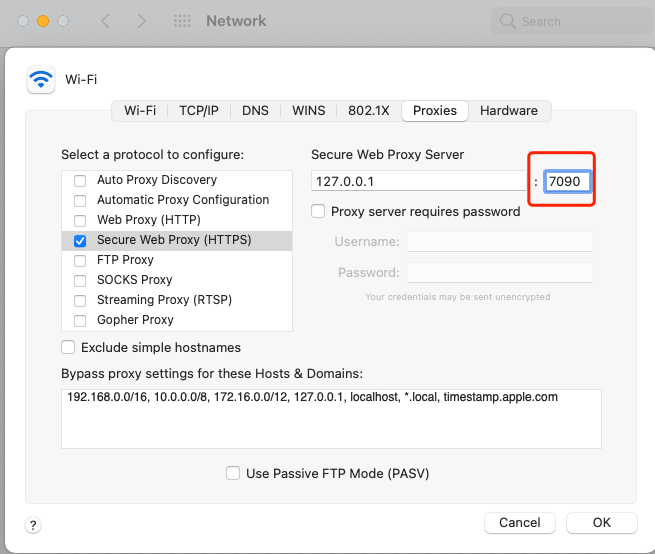Screen dimensions: 655x554
Task: Tick the SOCKS Proxy checkbox
Action: tap(80, 280)
